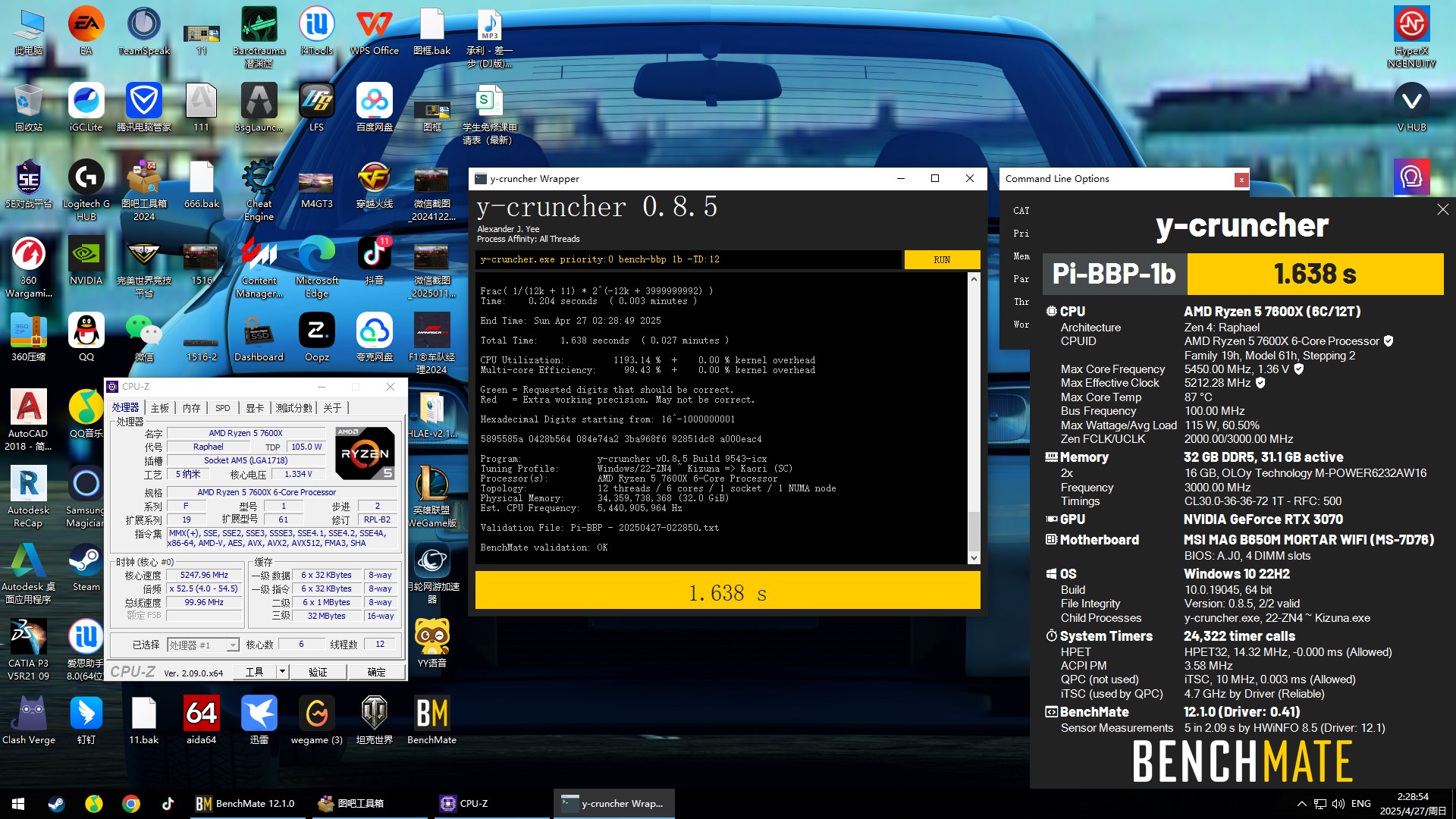Launch the aida64 desktop shortcut
This screenshot has height=819, width=1456.
tap(202, 720)
